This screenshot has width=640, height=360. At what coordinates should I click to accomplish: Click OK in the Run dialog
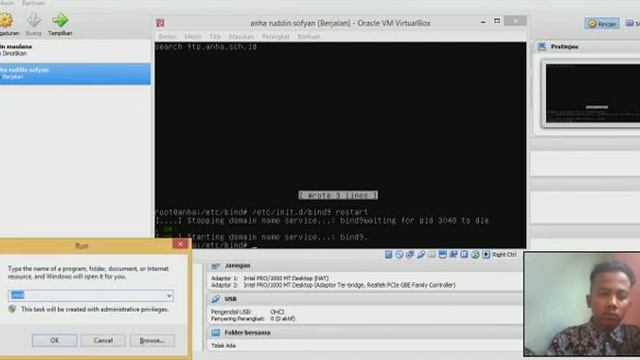(55, 340)
